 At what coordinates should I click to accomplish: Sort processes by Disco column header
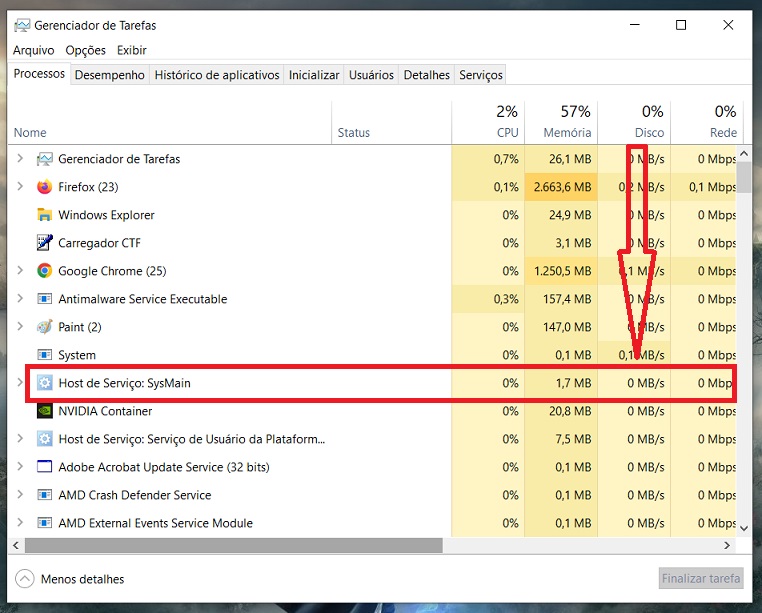[634, 123]
